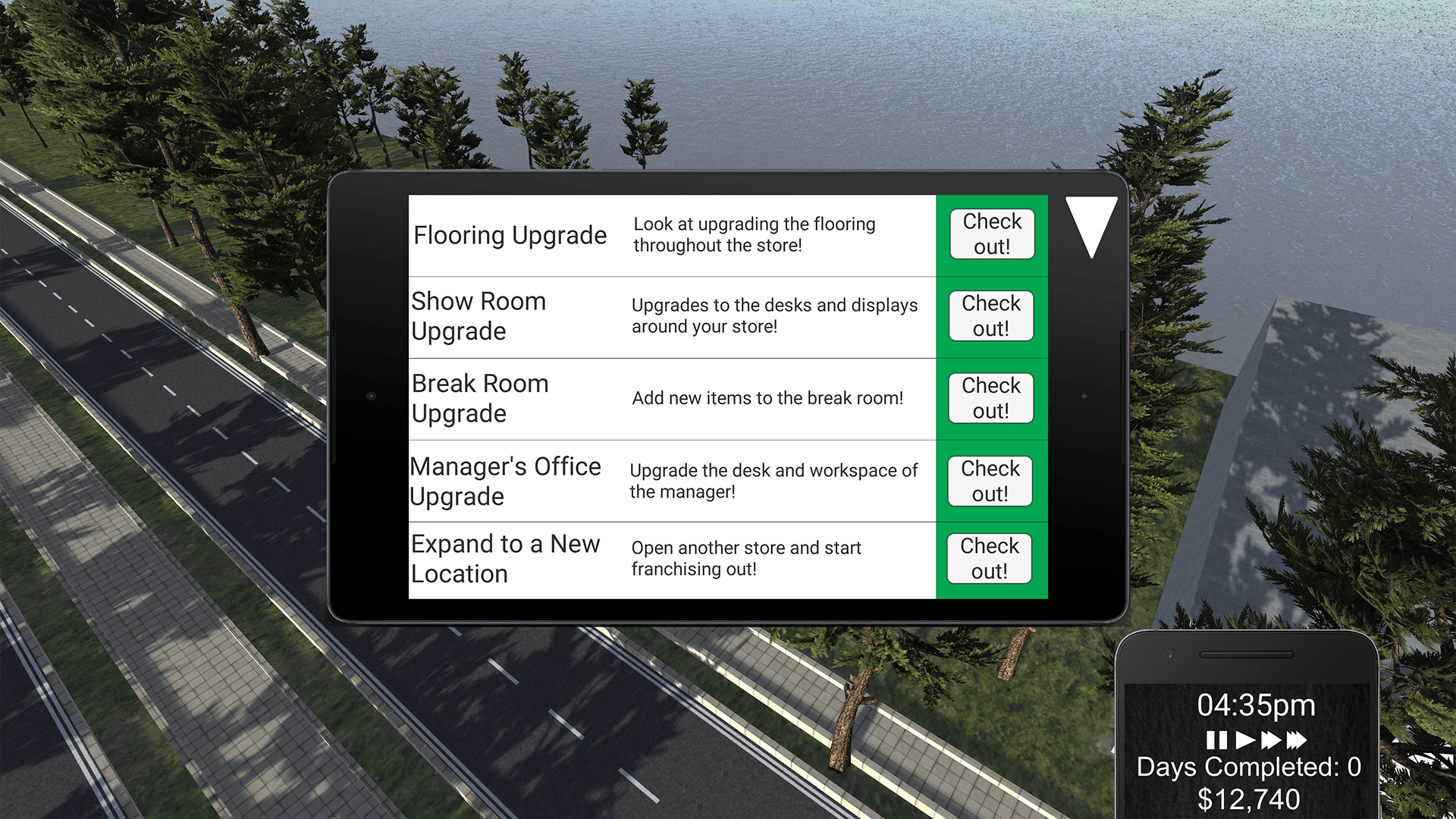Click the Expand to a New Location Check out button
This screenshot has width=1456, height=819.
988,560
